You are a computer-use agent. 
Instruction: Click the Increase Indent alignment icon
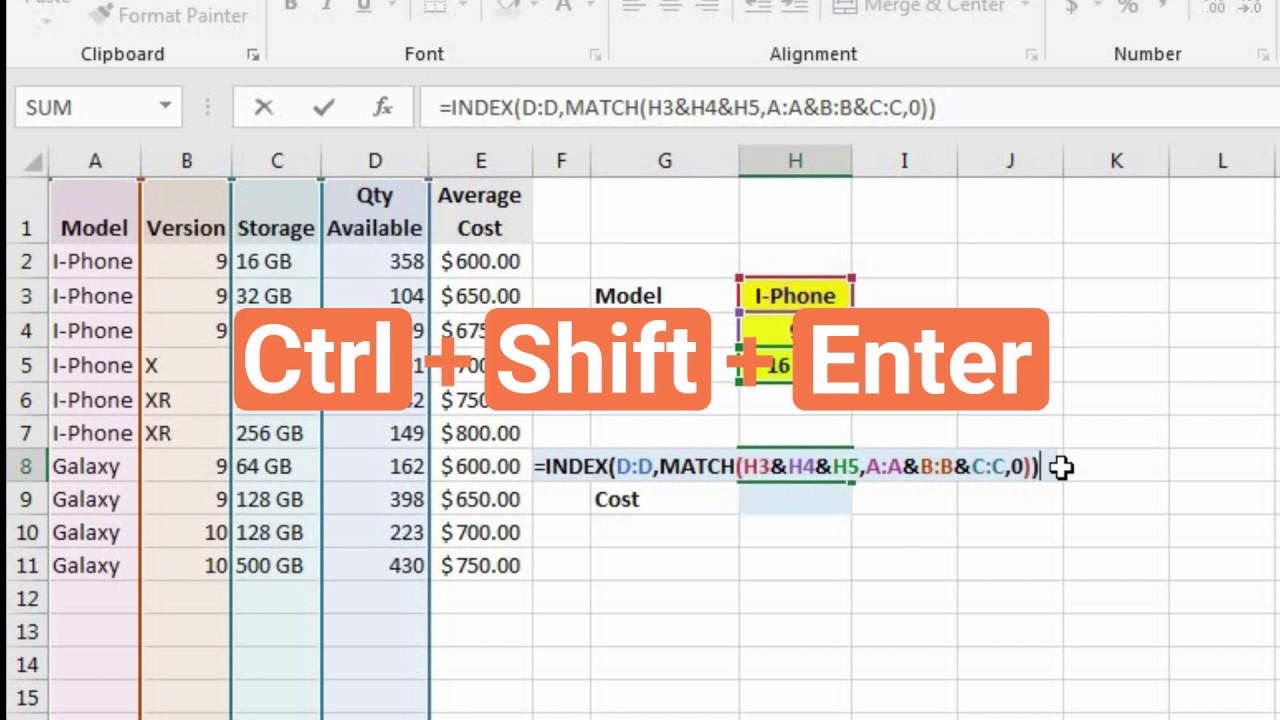793,8
